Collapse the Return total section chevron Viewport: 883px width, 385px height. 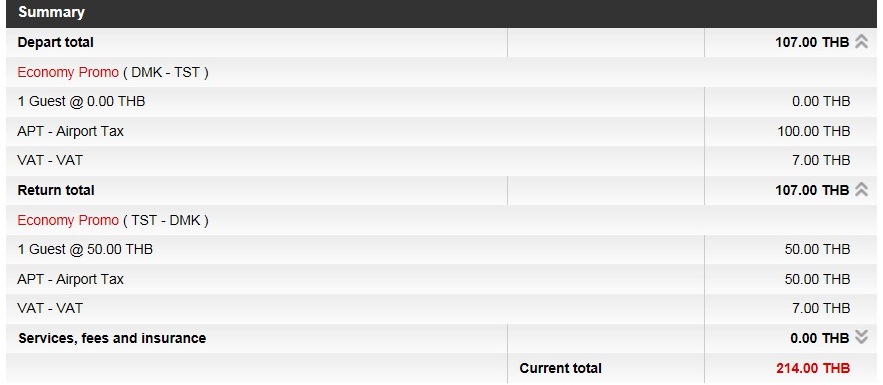(x=861, y=190)
